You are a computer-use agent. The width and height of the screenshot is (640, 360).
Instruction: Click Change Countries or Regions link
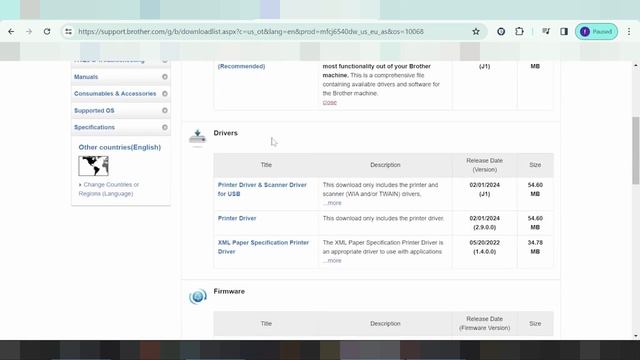[109, 189]
